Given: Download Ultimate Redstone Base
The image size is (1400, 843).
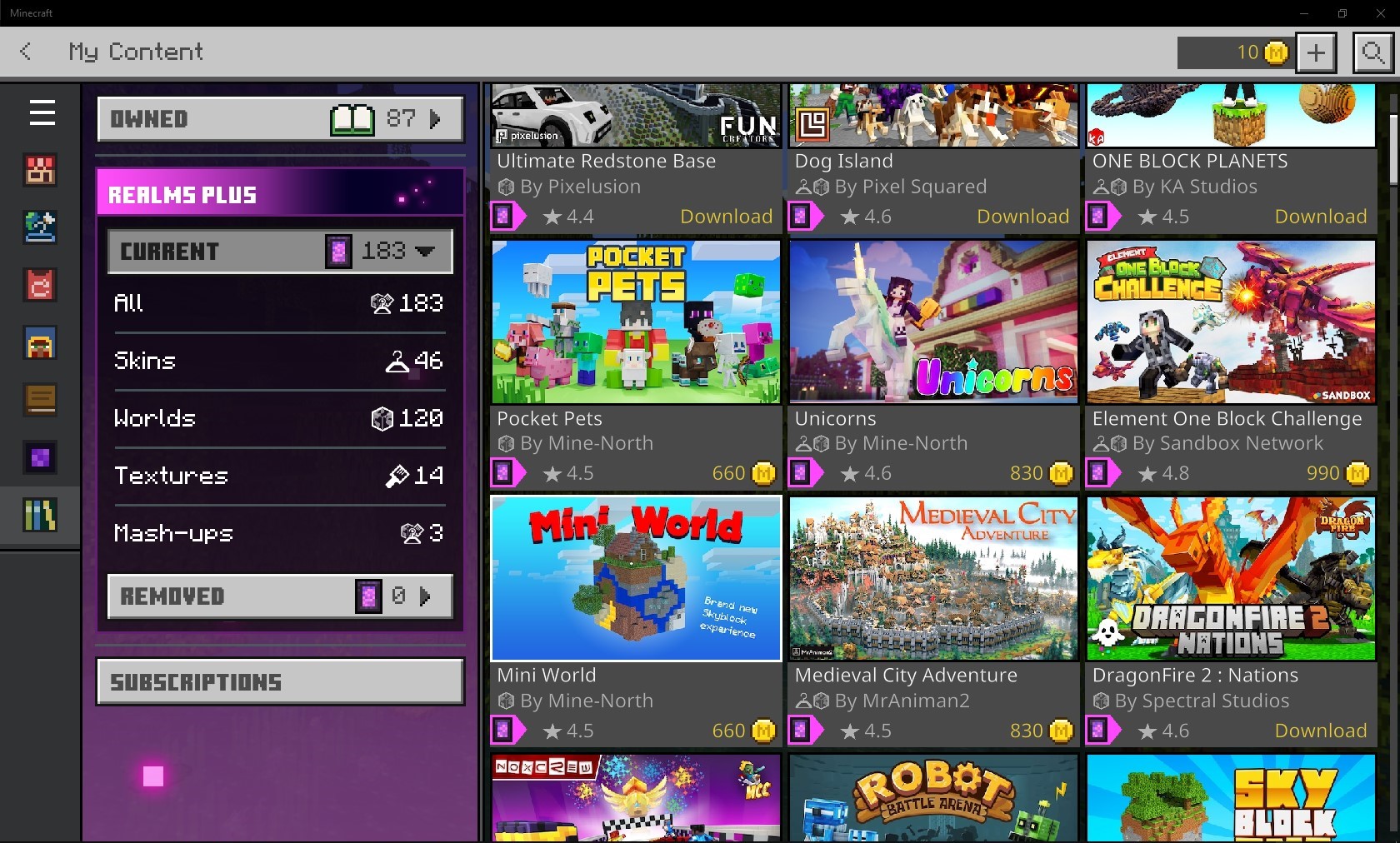Looking at the screenshot, I should pyautogui.click(x=727, y=217).
